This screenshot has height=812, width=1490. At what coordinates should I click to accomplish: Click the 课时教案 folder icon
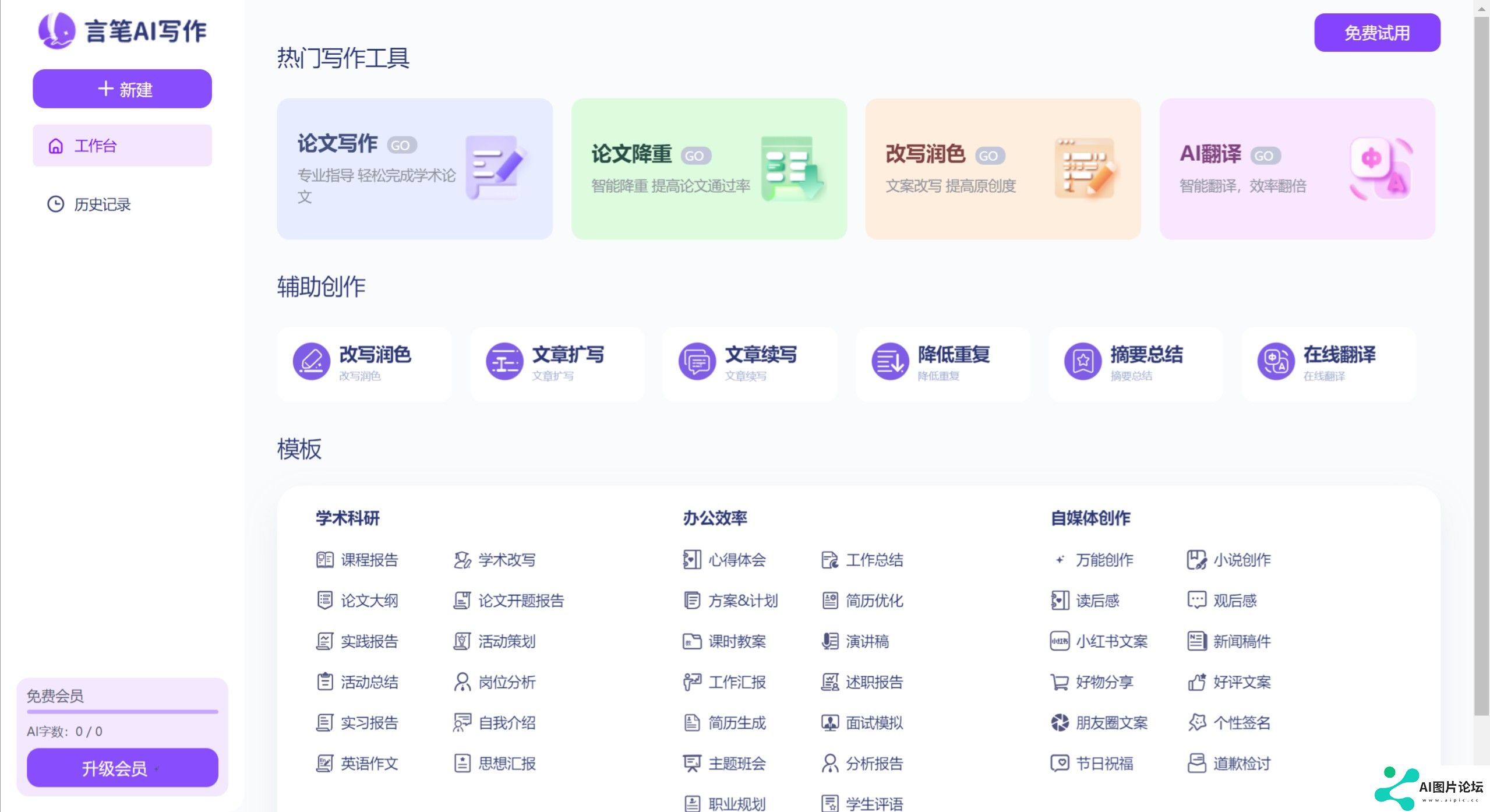click(x=691, y=641)
